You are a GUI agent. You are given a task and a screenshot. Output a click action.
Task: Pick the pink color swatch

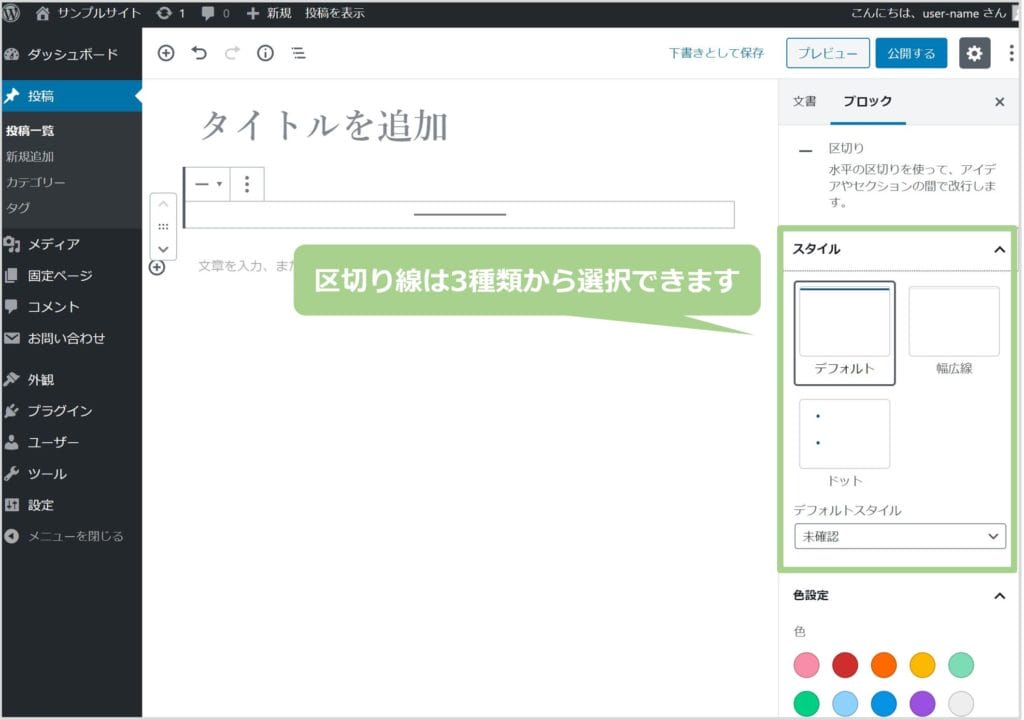[807, 665]
